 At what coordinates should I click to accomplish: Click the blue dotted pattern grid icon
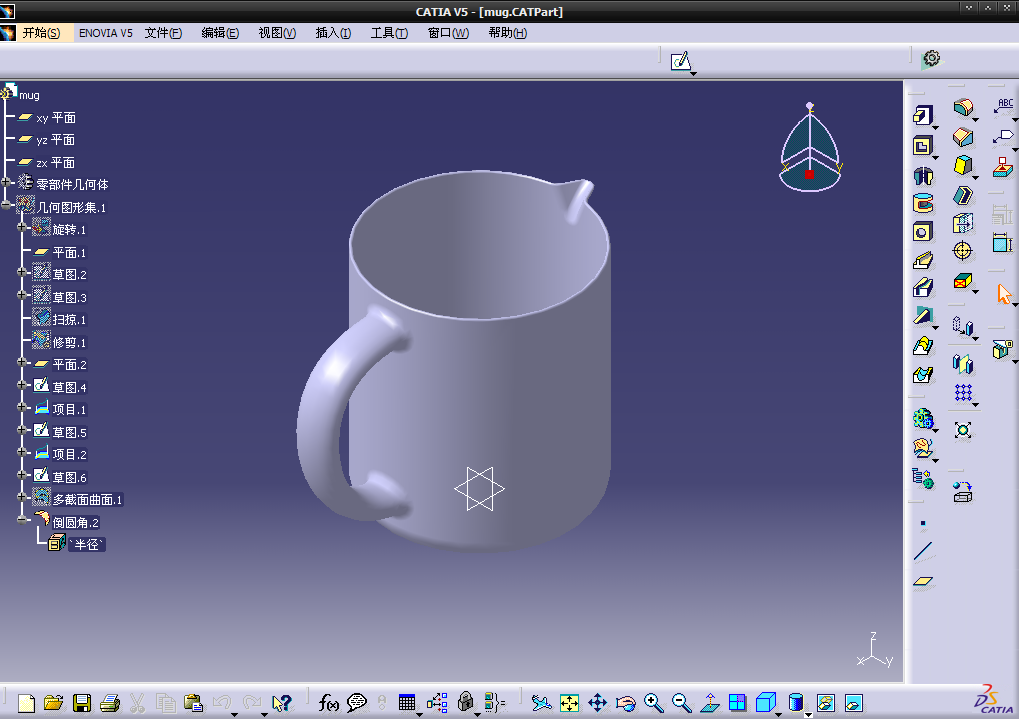963,393
